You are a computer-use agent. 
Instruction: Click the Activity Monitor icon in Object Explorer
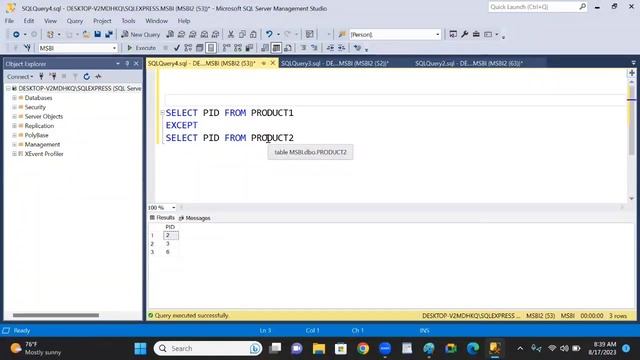[98, 77]
